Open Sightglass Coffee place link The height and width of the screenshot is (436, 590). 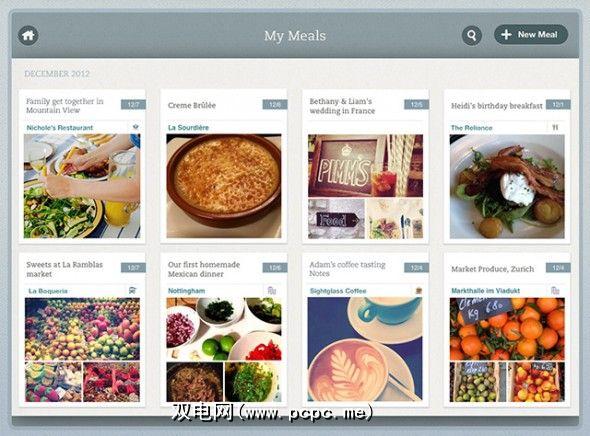338,291
